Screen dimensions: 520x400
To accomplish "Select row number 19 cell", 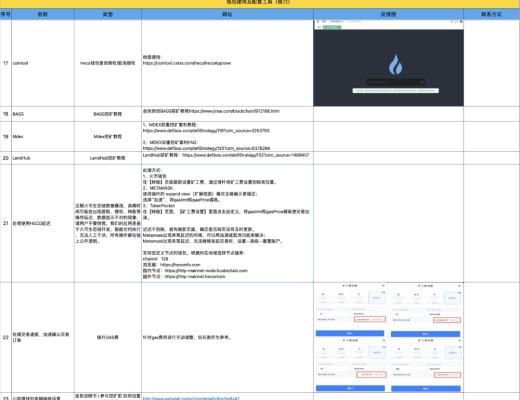I will [6, 137].
